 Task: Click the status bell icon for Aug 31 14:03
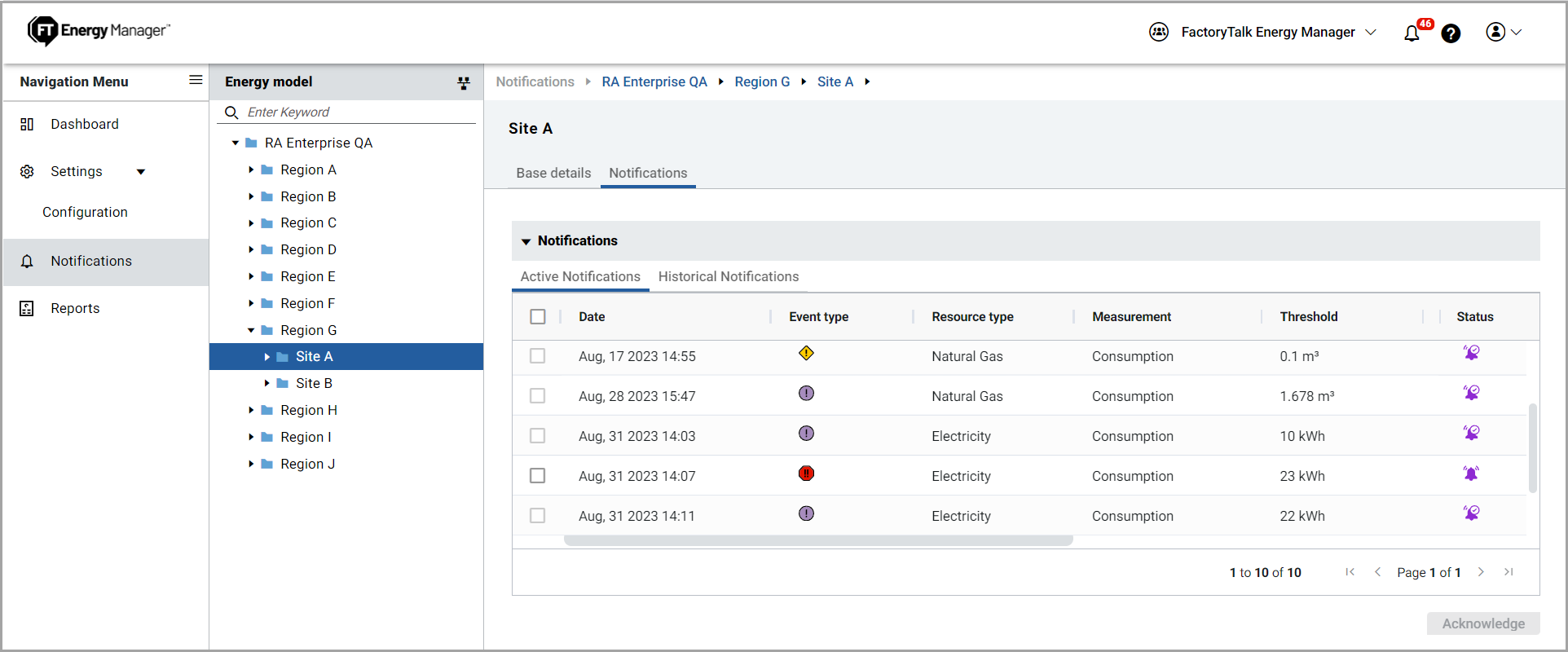(x=1471, y=433)
